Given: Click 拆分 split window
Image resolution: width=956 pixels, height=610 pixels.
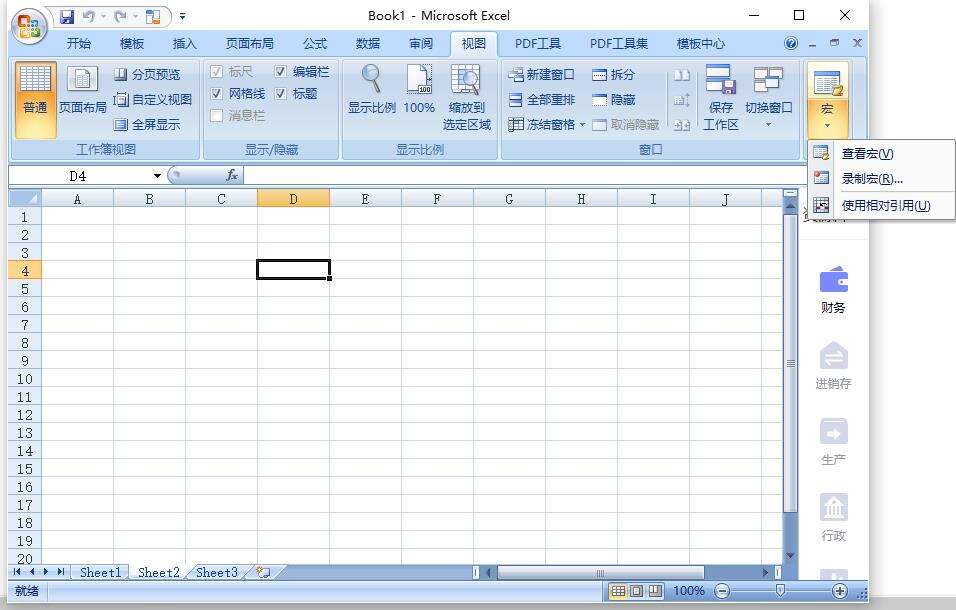Looking at the screenshot, I should click(x=614, y=74).
